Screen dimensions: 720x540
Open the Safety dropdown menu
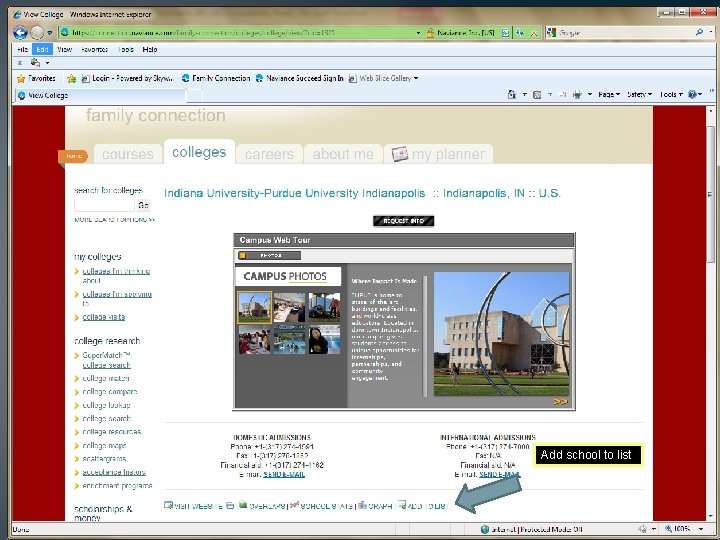click(639, 94)
